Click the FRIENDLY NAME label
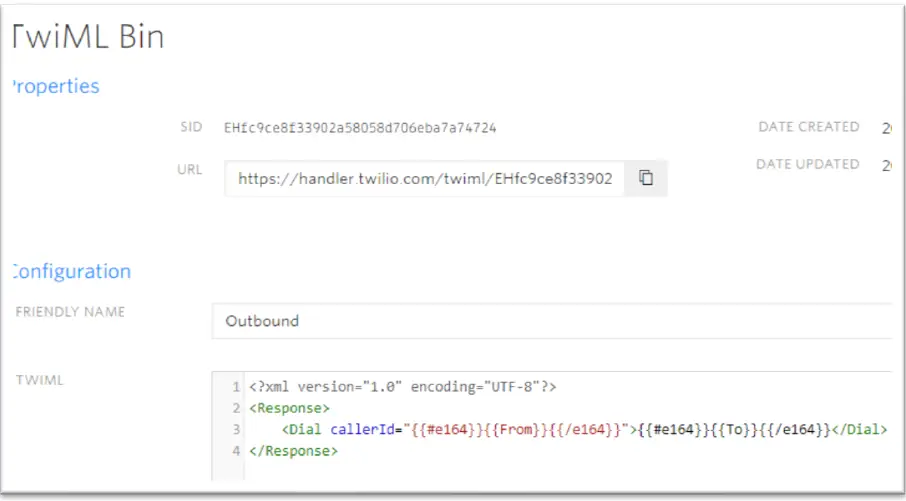This screenshot has width=906, height=501. coord(70,312)
